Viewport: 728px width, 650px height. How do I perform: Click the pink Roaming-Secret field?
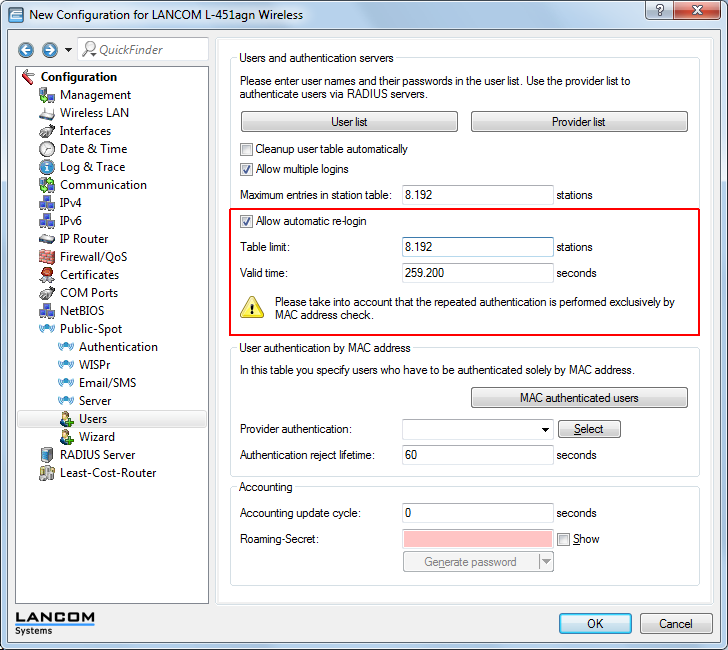pyautogui.click(x=477, y=539)
